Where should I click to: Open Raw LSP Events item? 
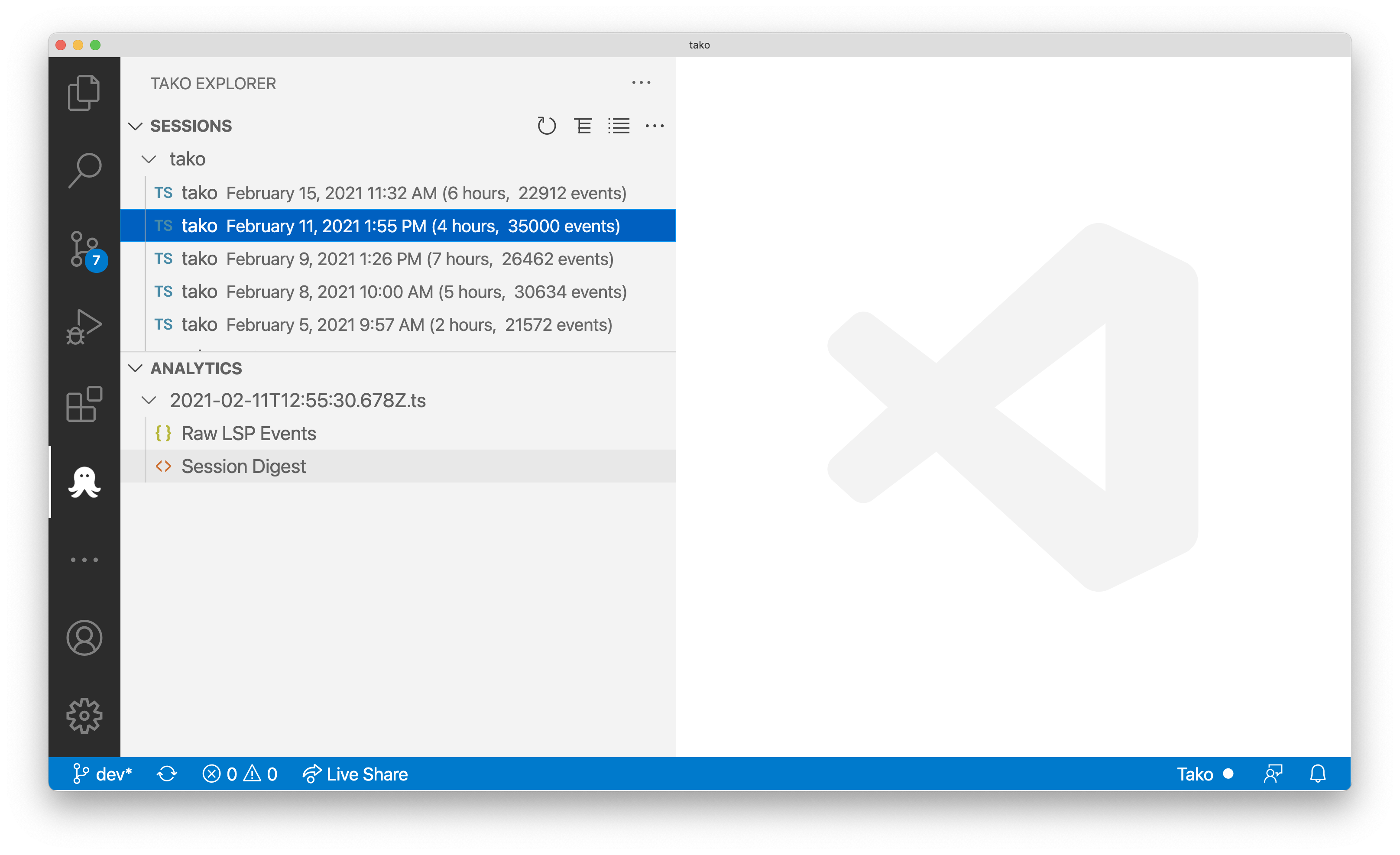coord(248,434)
